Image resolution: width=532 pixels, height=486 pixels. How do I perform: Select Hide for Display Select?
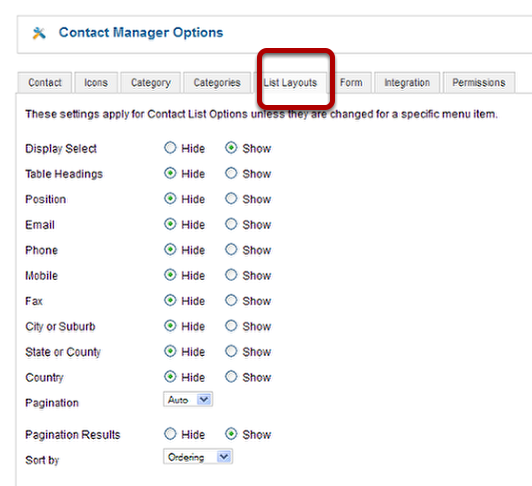coord(170,148)
